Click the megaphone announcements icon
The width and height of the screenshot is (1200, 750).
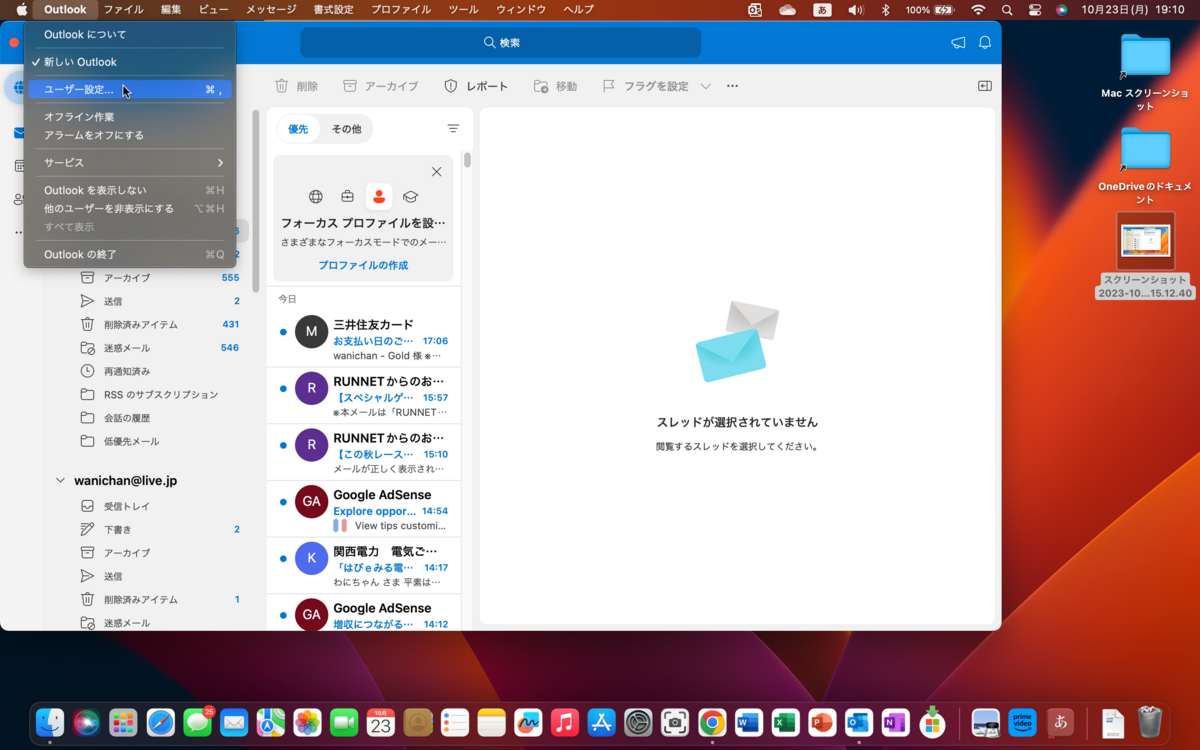pyautogui.click(x=958, y=42)
